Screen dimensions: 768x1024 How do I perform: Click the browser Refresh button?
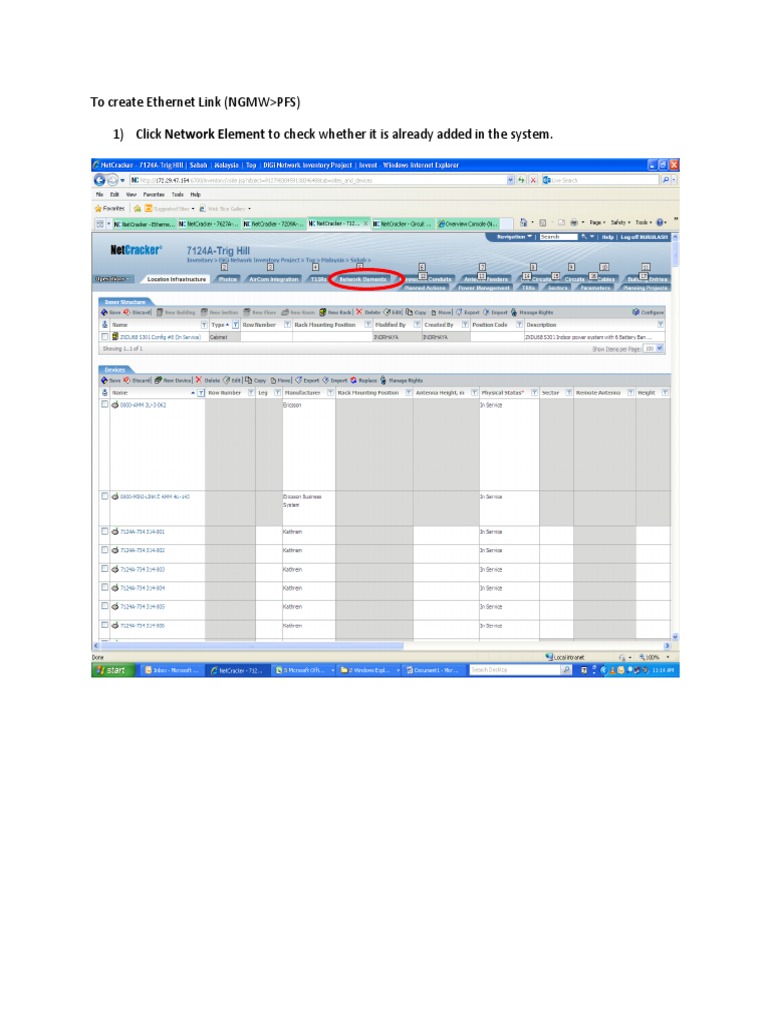(522, 180)
